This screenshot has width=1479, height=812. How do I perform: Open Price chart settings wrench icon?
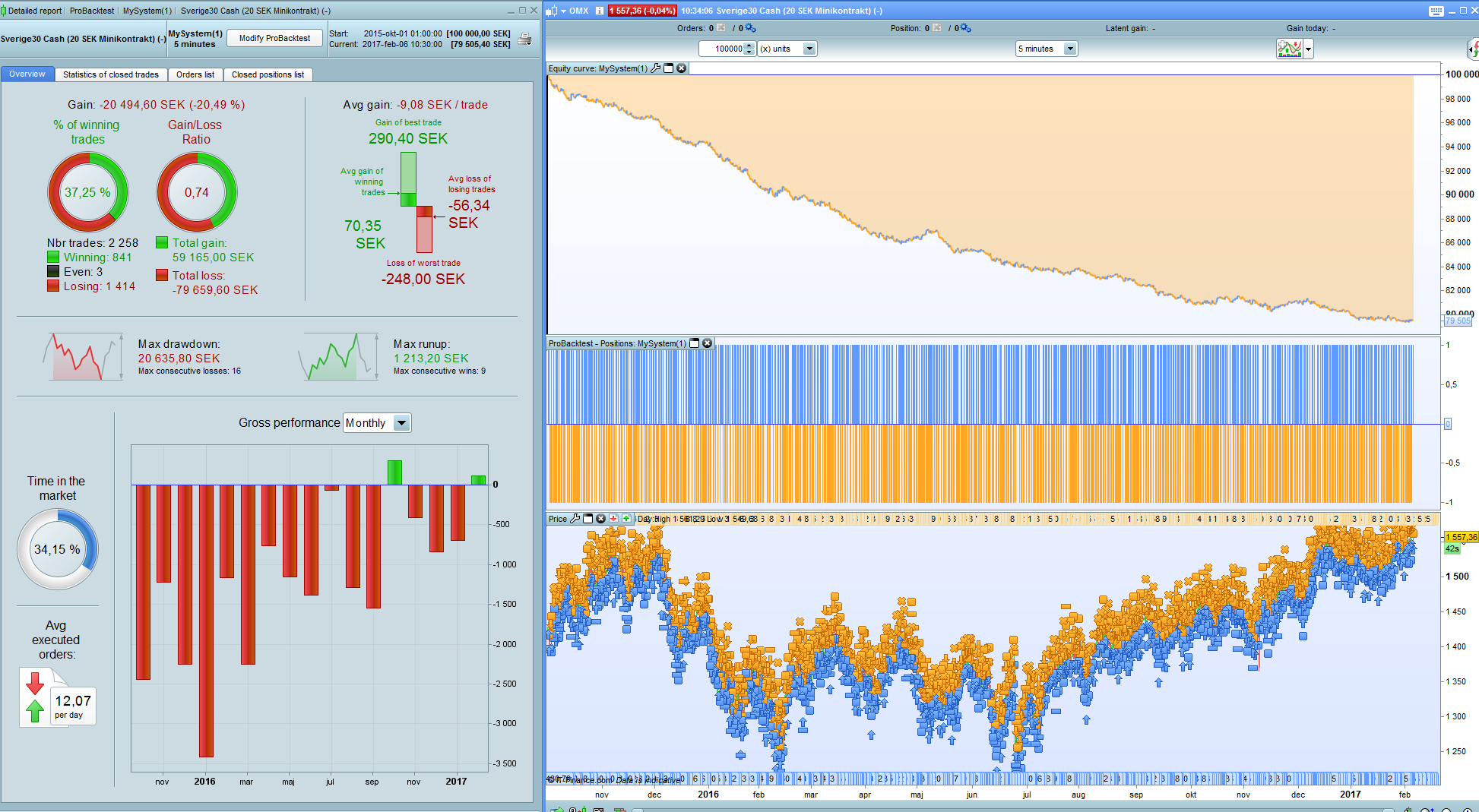(x=575, y=519)
